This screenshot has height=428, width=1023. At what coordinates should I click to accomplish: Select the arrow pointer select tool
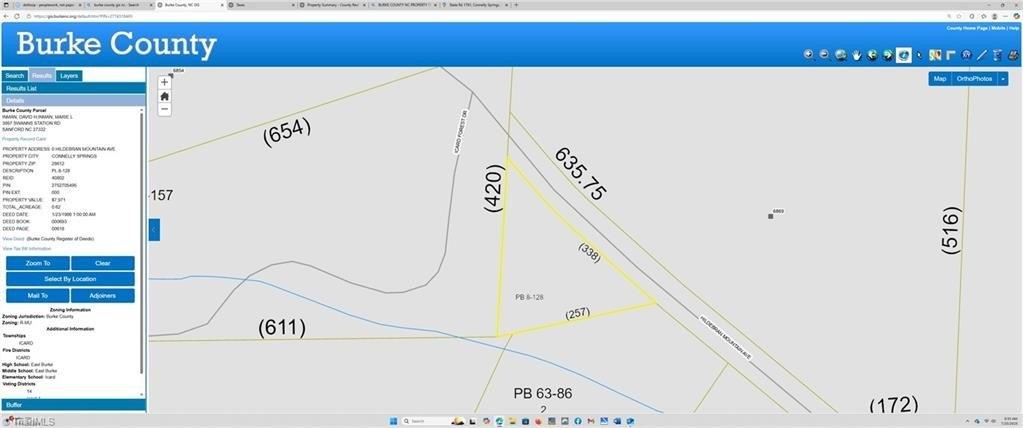(919, 55)
